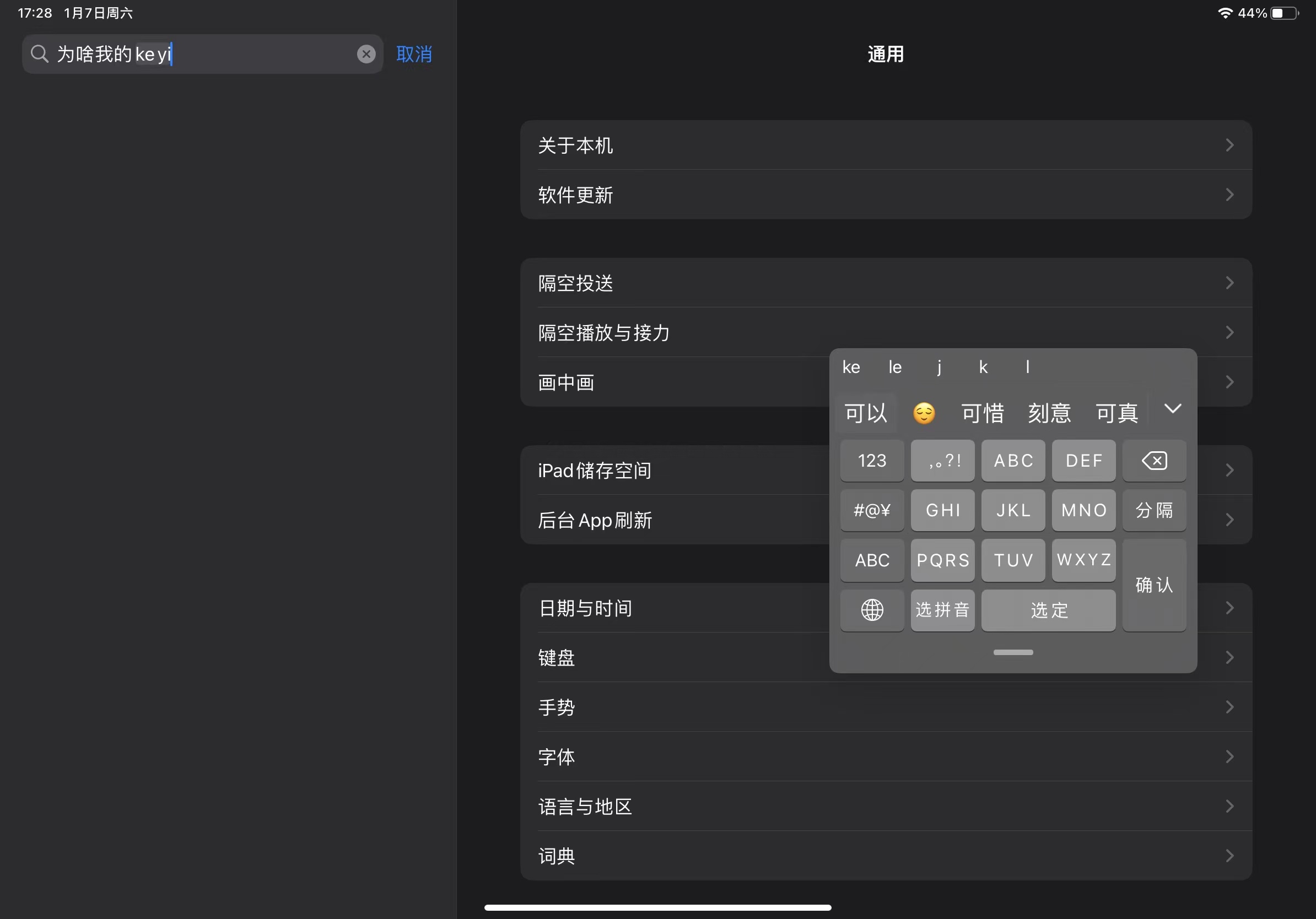Switch keyboard to 123 number mode
Image resolution: width=1316 pixels, height=919 pixels.
tap(872, 461)
